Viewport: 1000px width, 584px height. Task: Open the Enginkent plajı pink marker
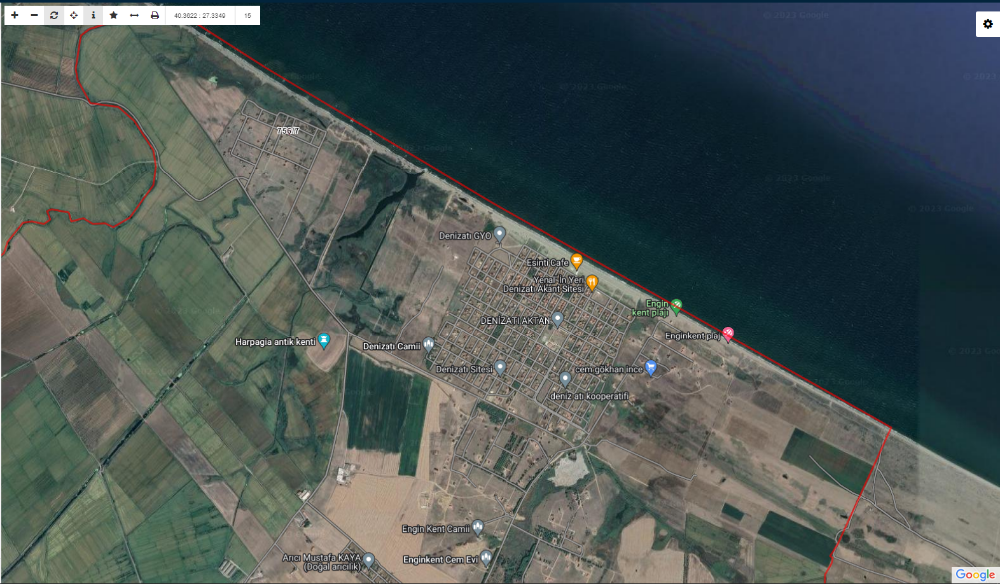(x=728, y=334)
